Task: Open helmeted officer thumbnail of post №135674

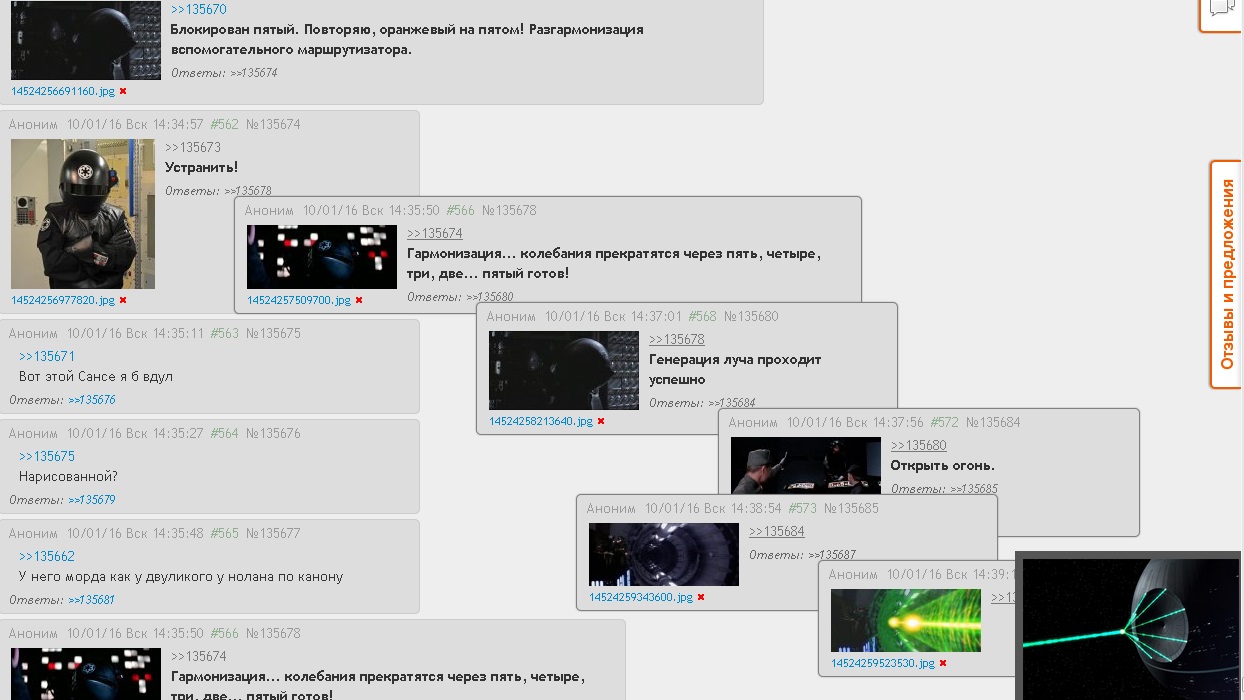Action: click(83, 214)
